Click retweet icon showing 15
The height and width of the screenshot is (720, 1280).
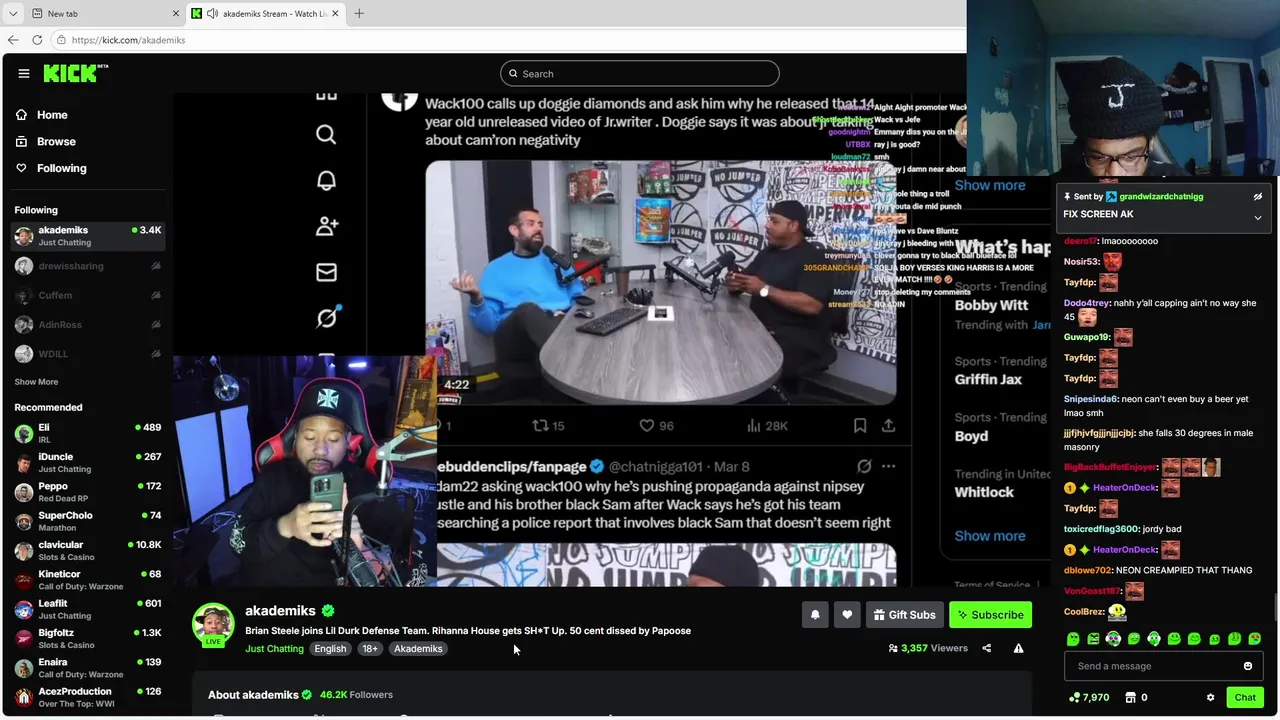click(540, 425)
